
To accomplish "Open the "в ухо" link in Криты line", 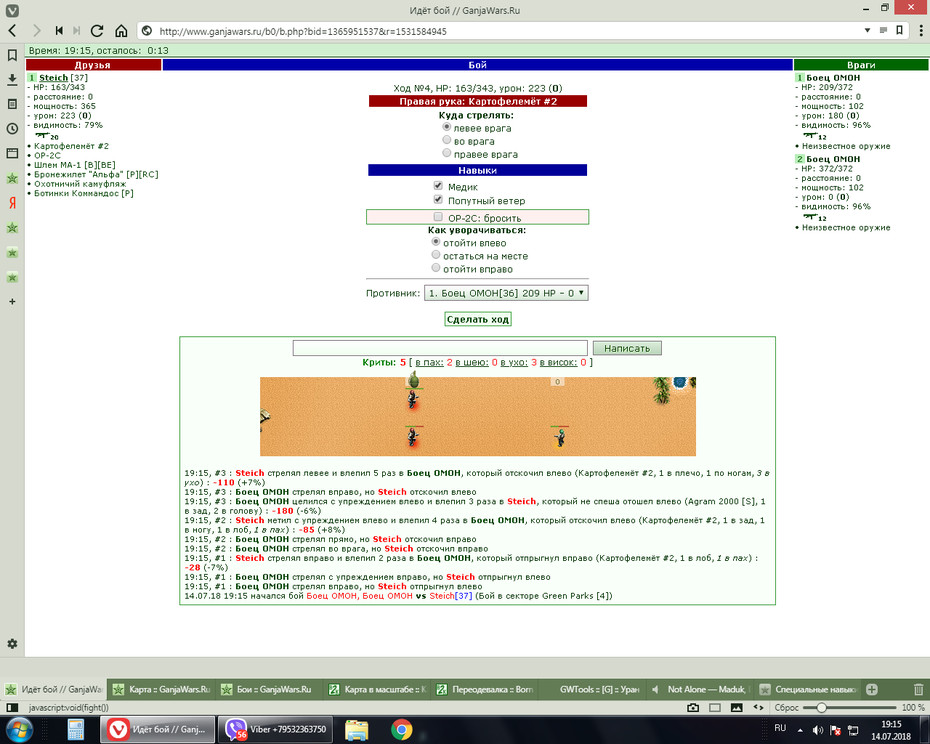I will (x=515, y=363).
